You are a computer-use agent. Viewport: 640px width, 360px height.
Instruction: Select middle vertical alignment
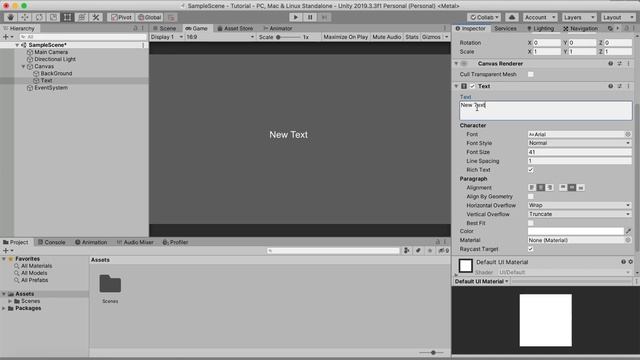click(572, 188)
